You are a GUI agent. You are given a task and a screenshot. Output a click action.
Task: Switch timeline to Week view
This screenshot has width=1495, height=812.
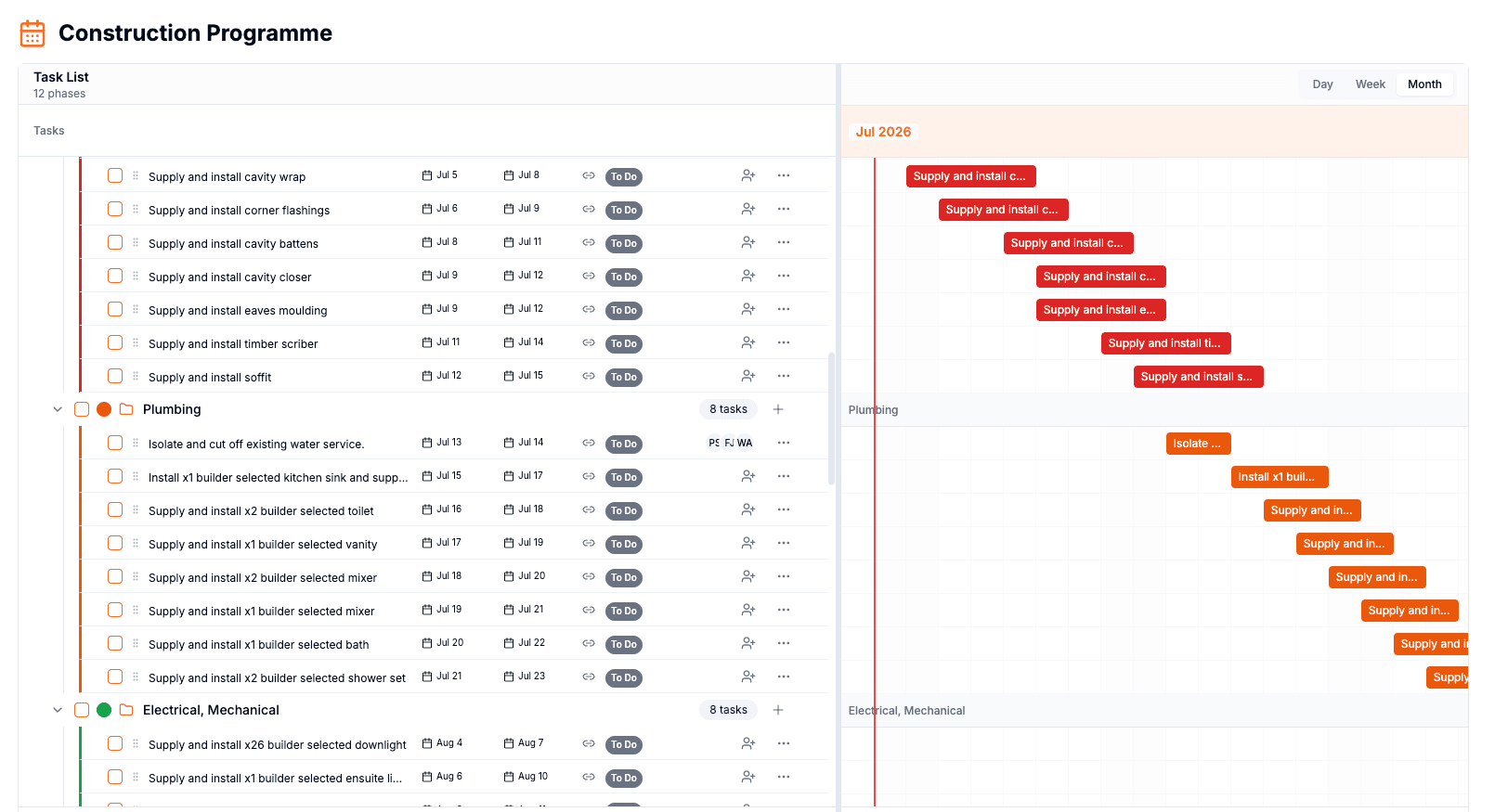(x=1371, y=84)
